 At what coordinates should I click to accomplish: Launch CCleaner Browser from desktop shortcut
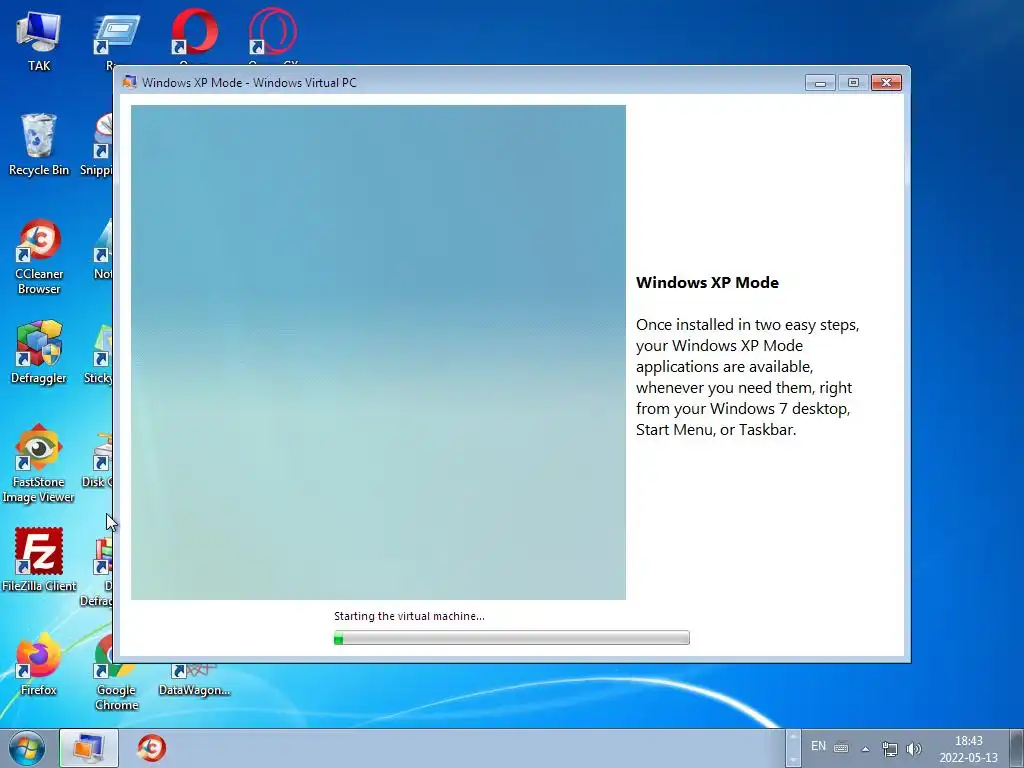point(39,256)
